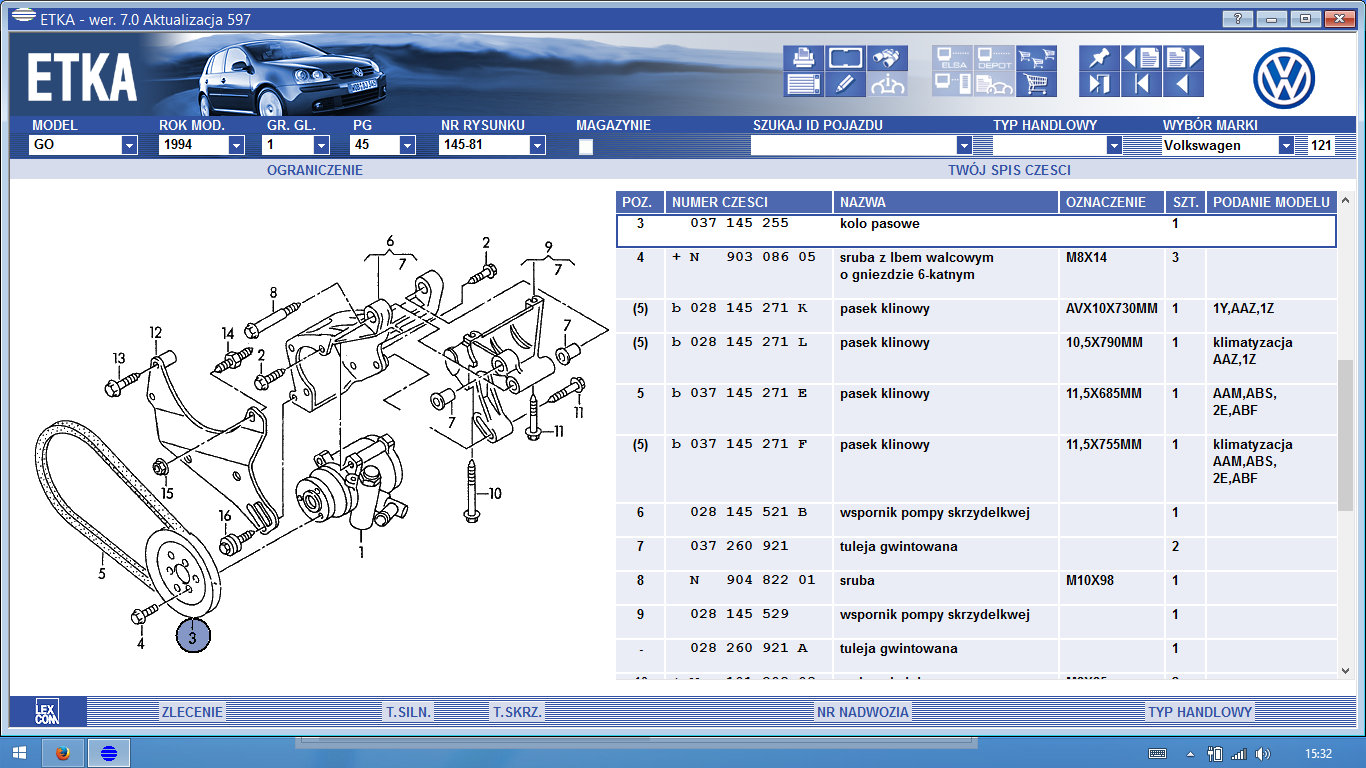Click the ZLECENIE button
The height and width of the screenshot is (768, 1366).
pos(193,712)
